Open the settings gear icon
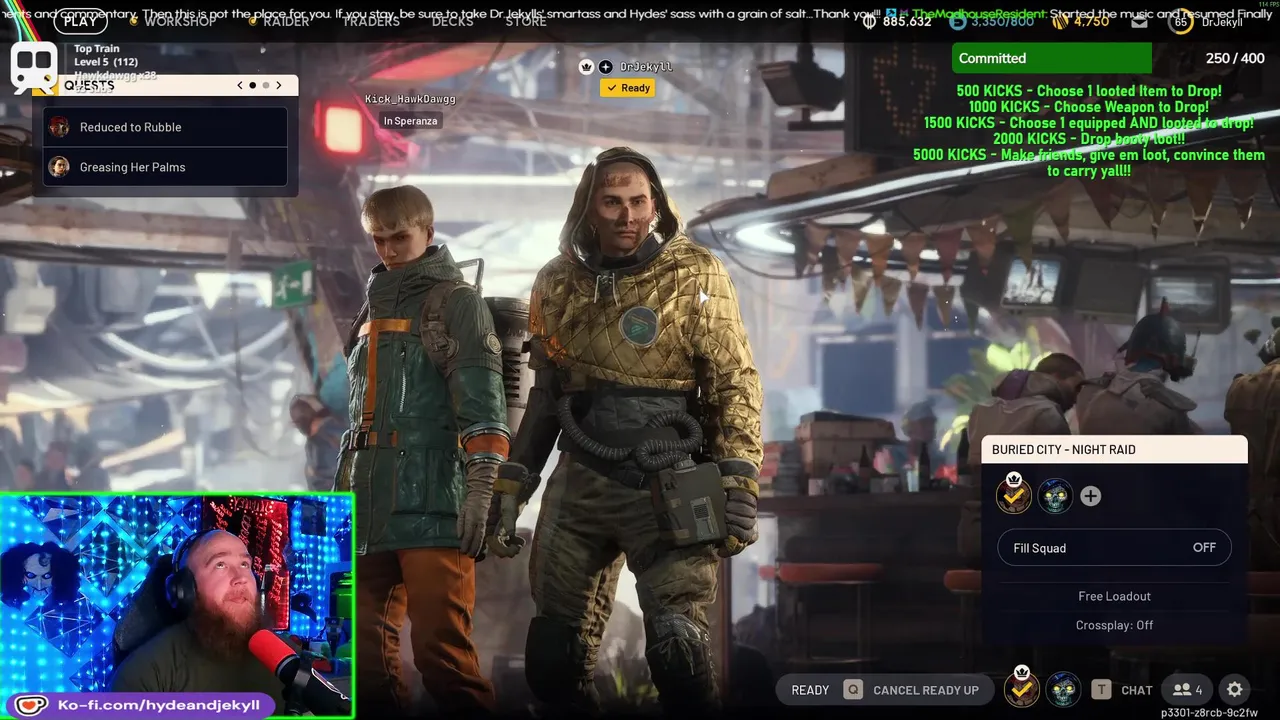Viewport: 1280px width, 720px height. [1235, 690]
